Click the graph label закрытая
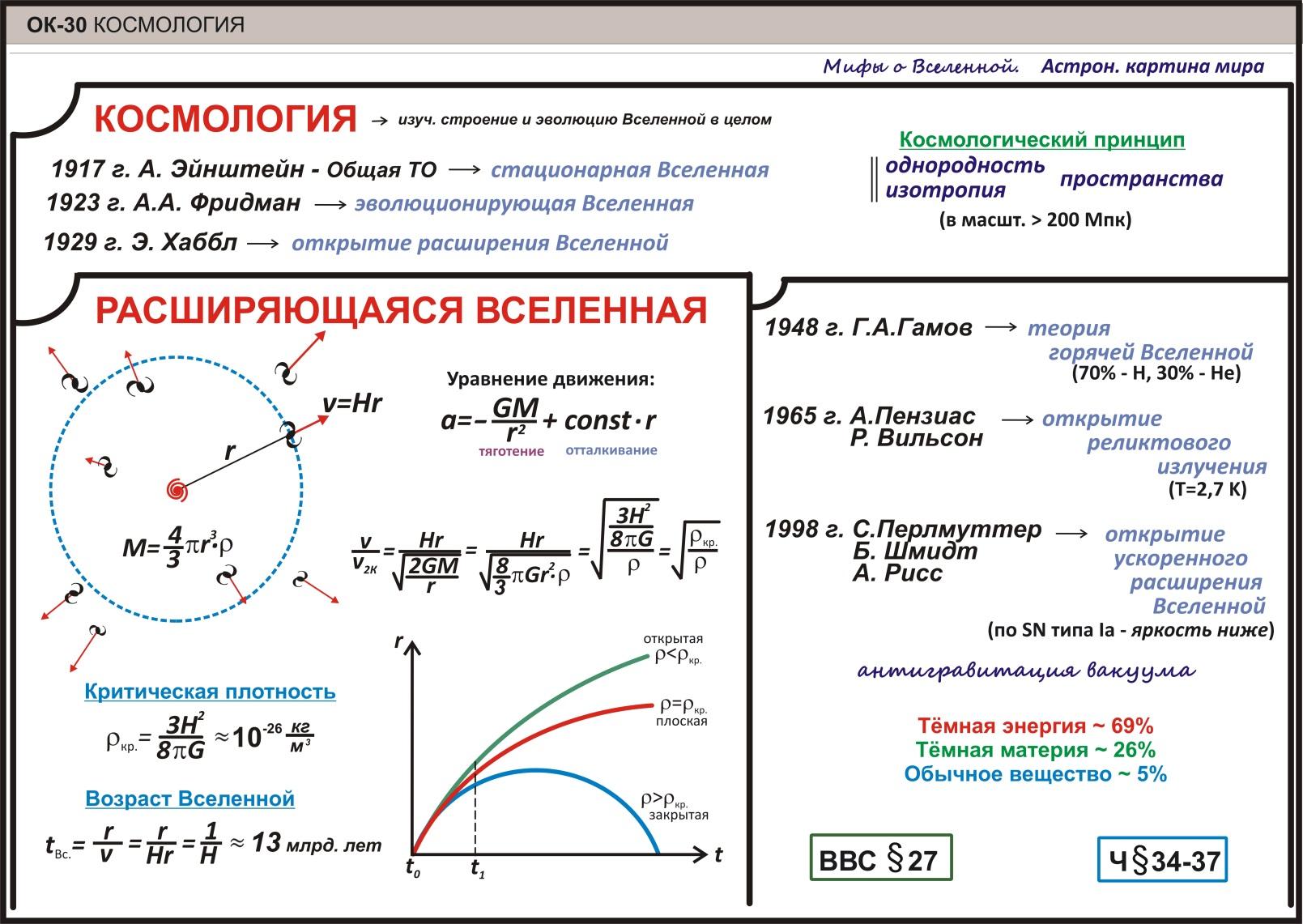1303x924 pixels. click(679, 815)
